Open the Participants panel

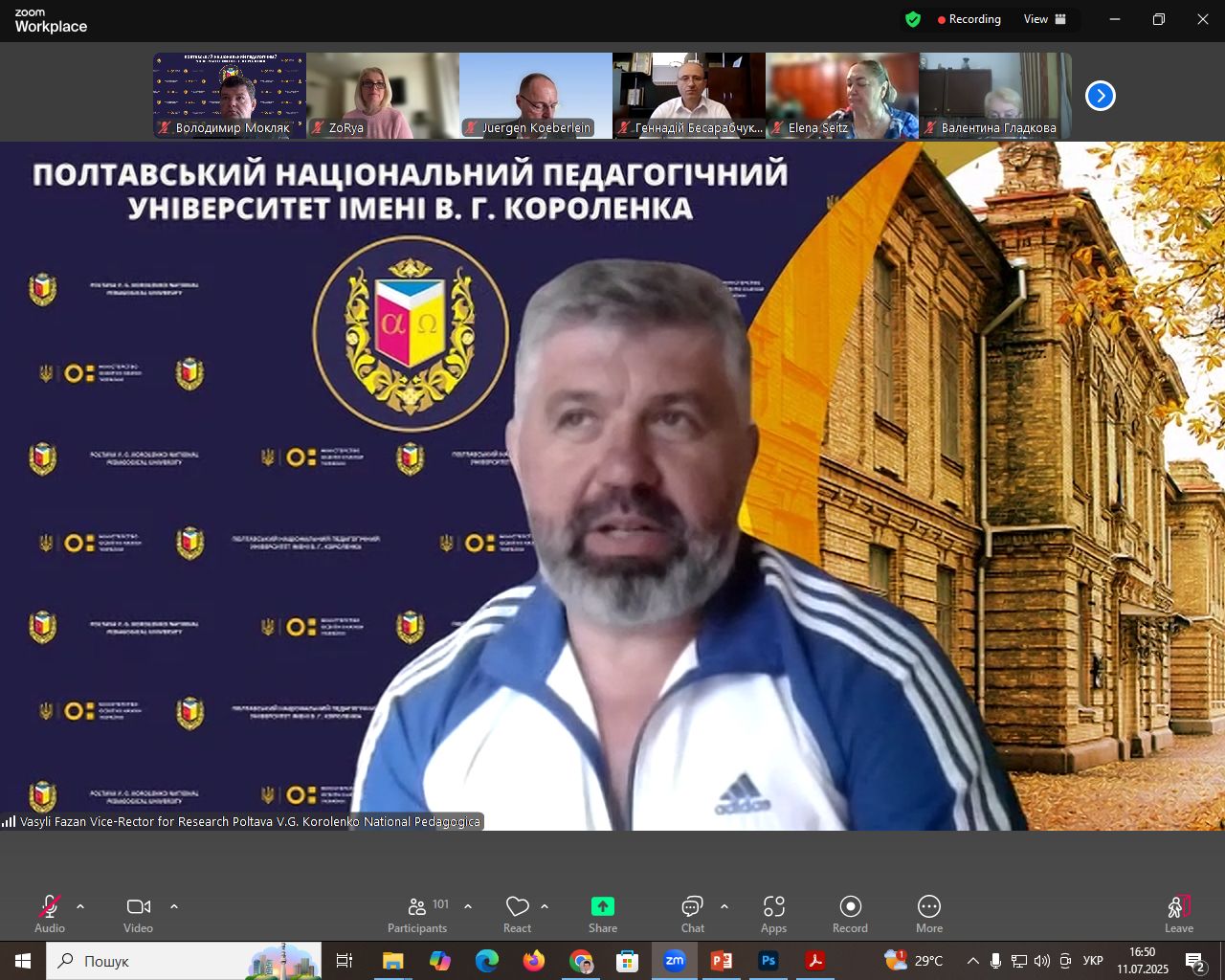[x=417, y=914]
